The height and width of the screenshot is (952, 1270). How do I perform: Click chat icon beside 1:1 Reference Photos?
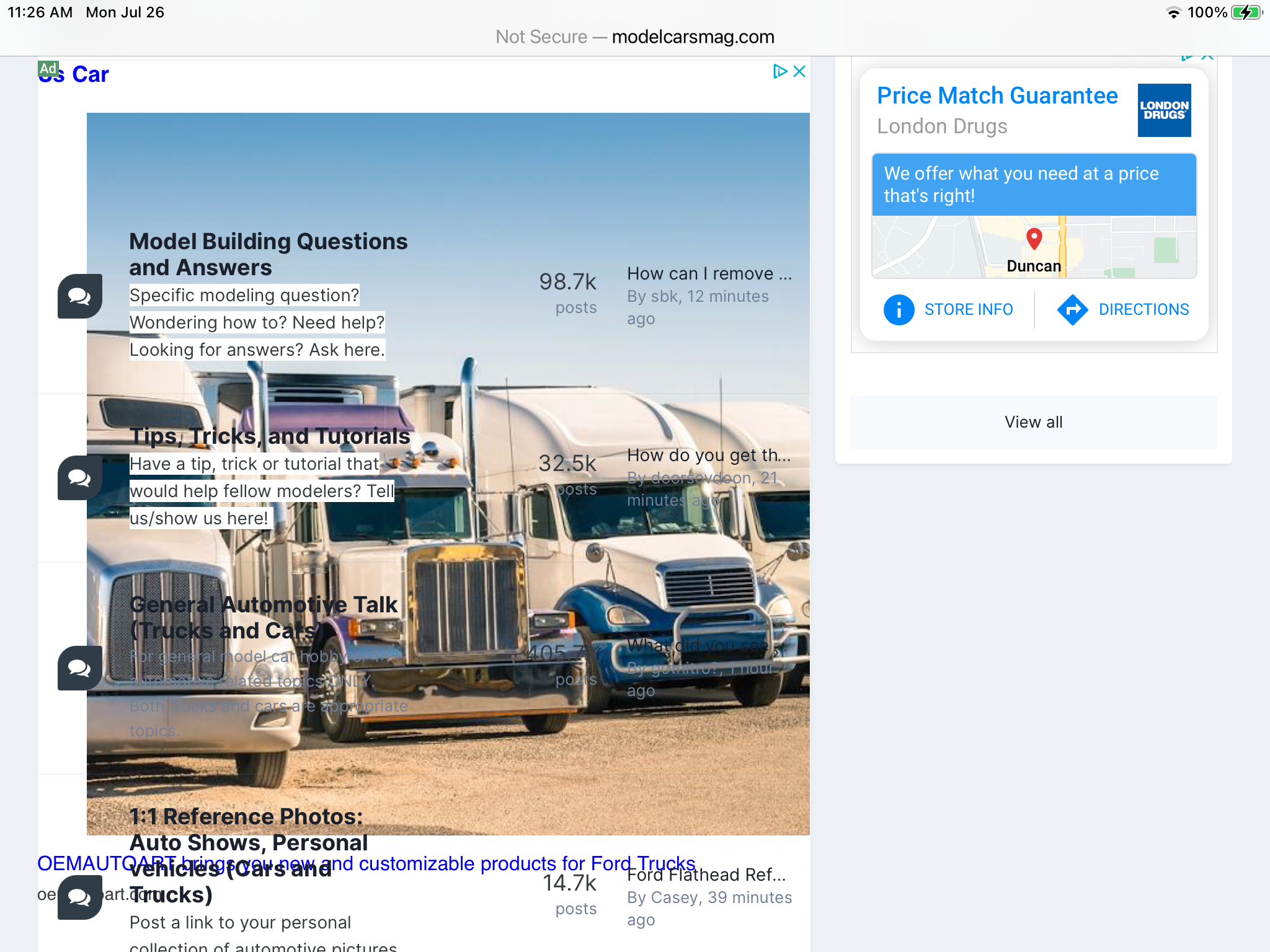(80, 897)
